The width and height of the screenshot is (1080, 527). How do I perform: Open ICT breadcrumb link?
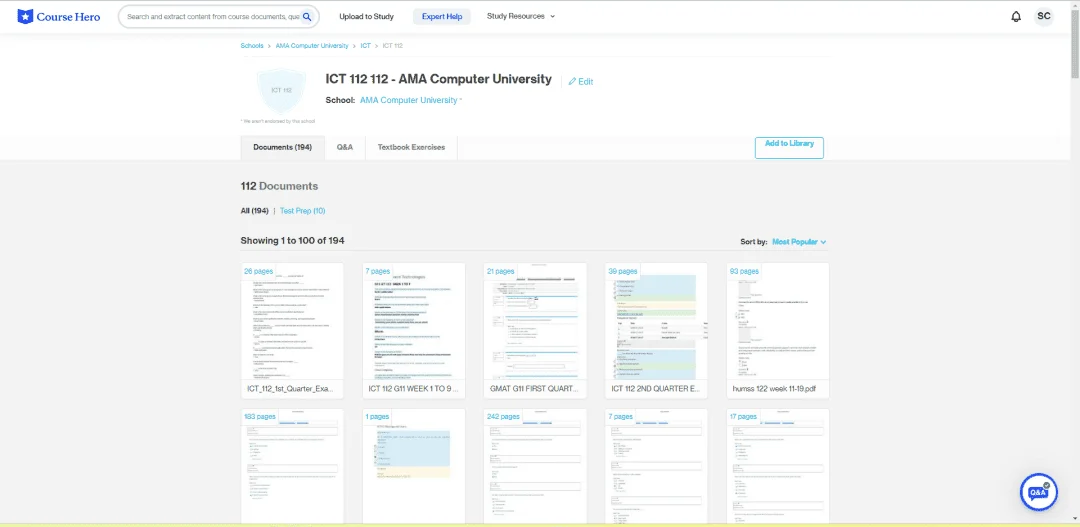(366, 45)
